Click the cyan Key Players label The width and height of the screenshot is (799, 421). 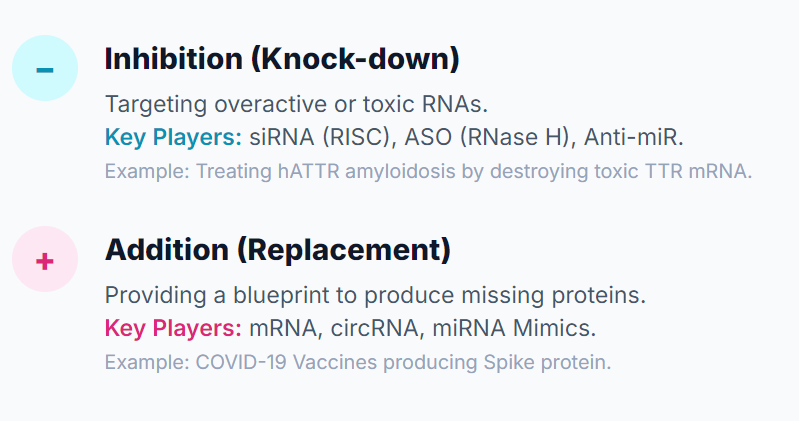173,137
